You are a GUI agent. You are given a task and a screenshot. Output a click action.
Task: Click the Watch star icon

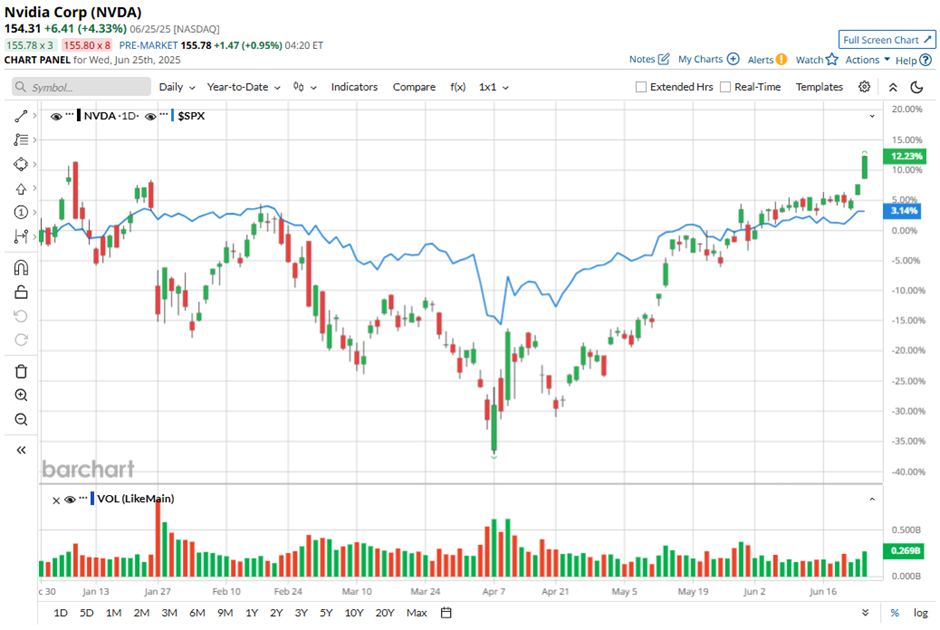(831, 59)
